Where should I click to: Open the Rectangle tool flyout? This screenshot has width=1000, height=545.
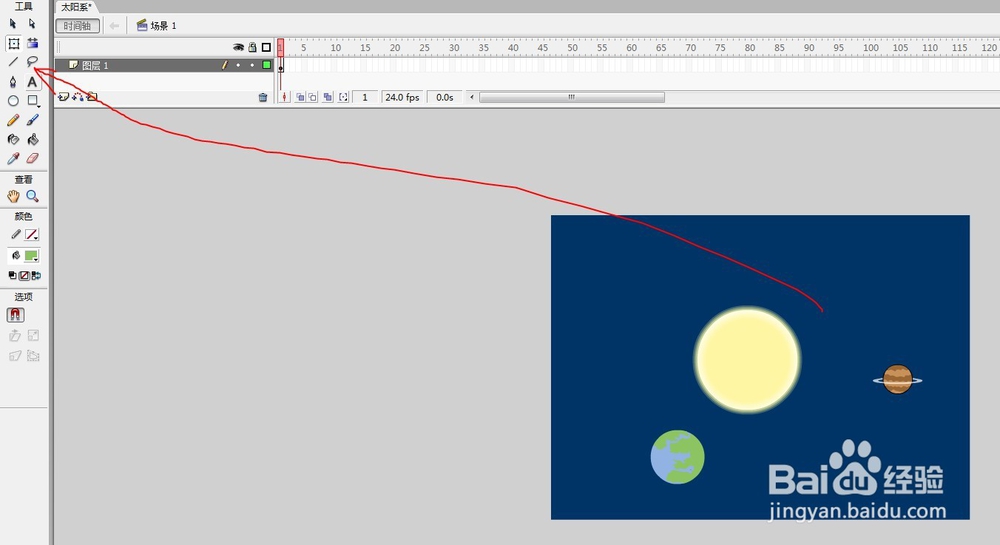(33, 101)
